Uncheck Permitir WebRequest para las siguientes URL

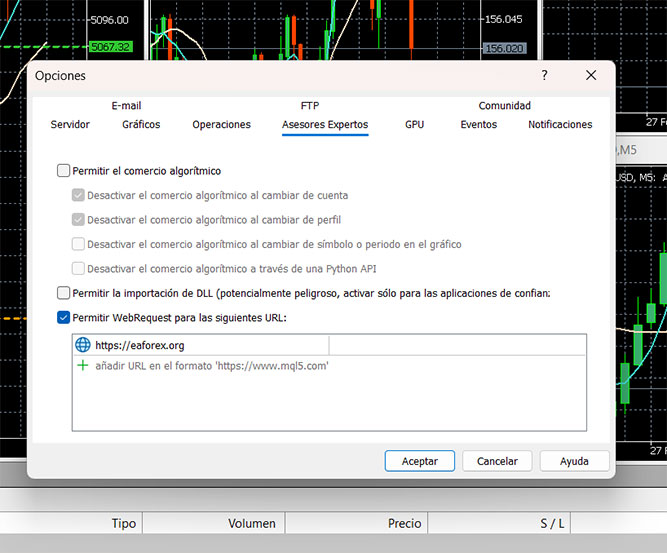tap(64, 318)
